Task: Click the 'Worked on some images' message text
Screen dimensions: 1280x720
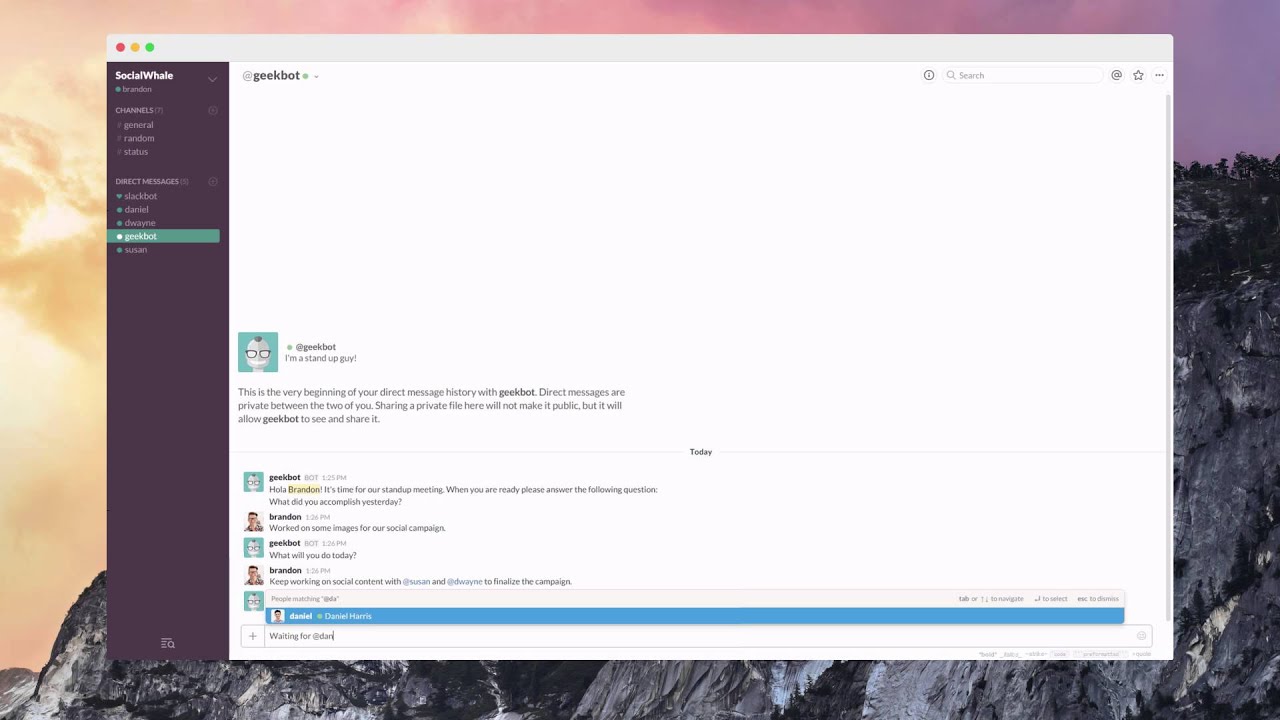Action: pos(357,528)
